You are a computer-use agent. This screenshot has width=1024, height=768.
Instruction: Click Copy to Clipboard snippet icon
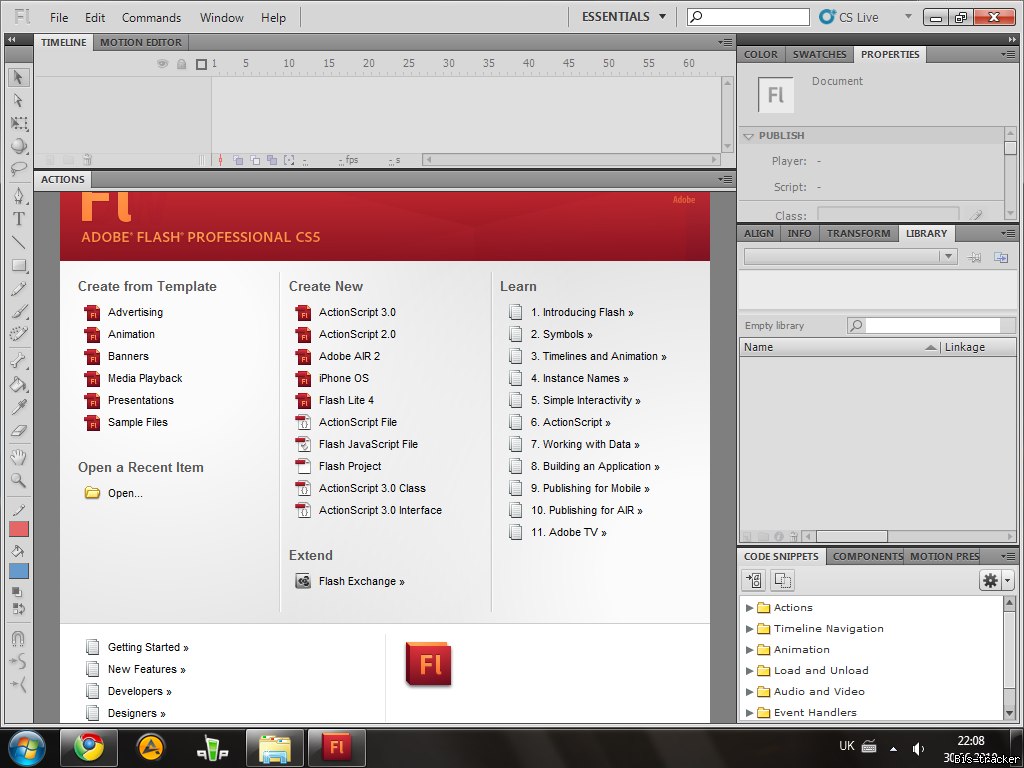(x=782, y=580)
